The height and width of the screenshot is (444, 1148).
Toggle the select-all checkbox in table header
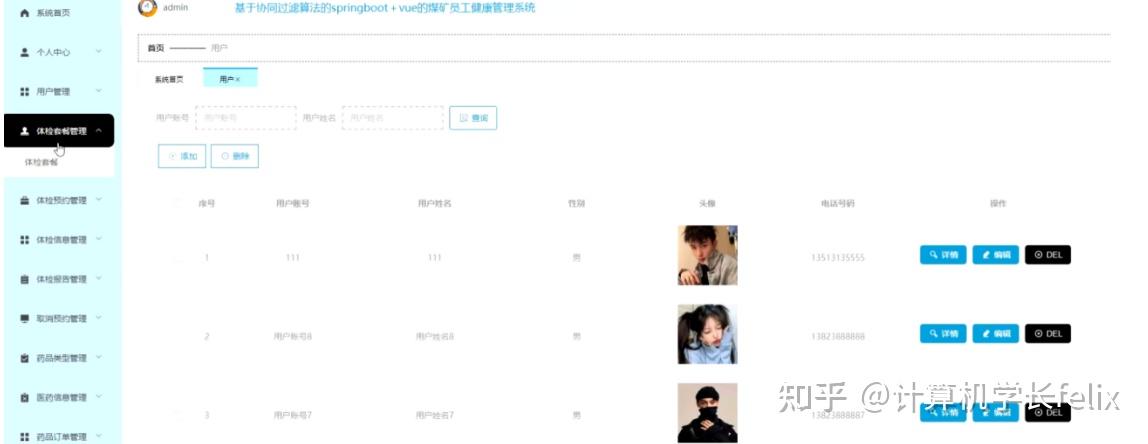coord(176,204)
